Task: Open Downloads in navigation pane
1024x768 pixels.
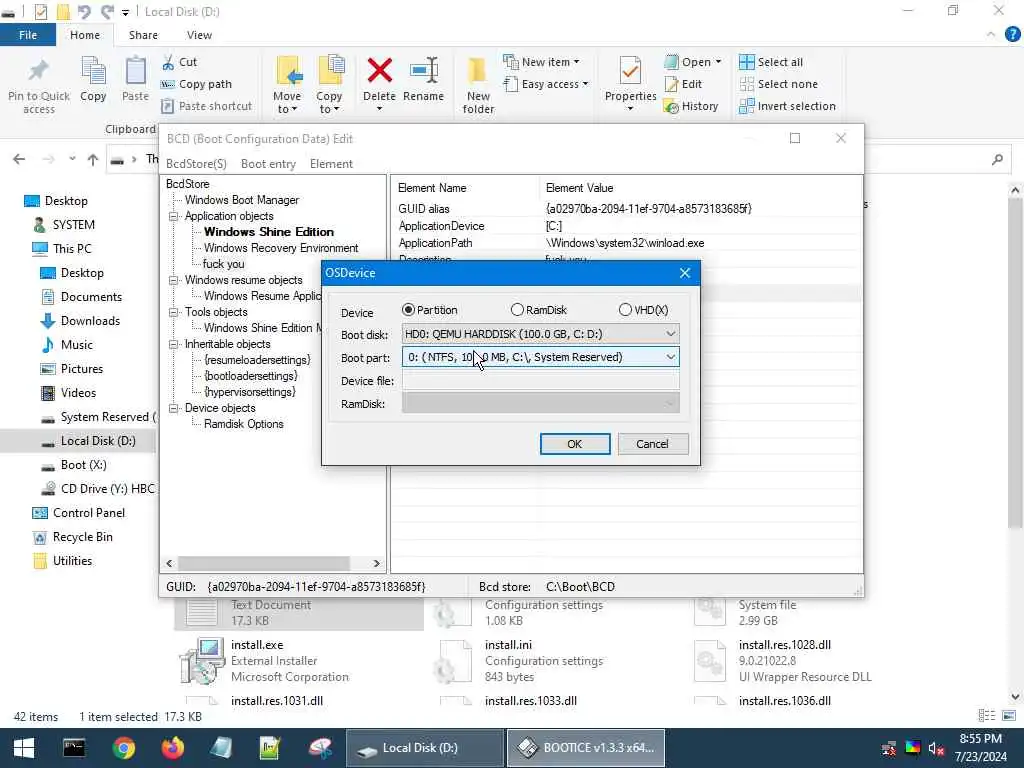Action: 80,321
